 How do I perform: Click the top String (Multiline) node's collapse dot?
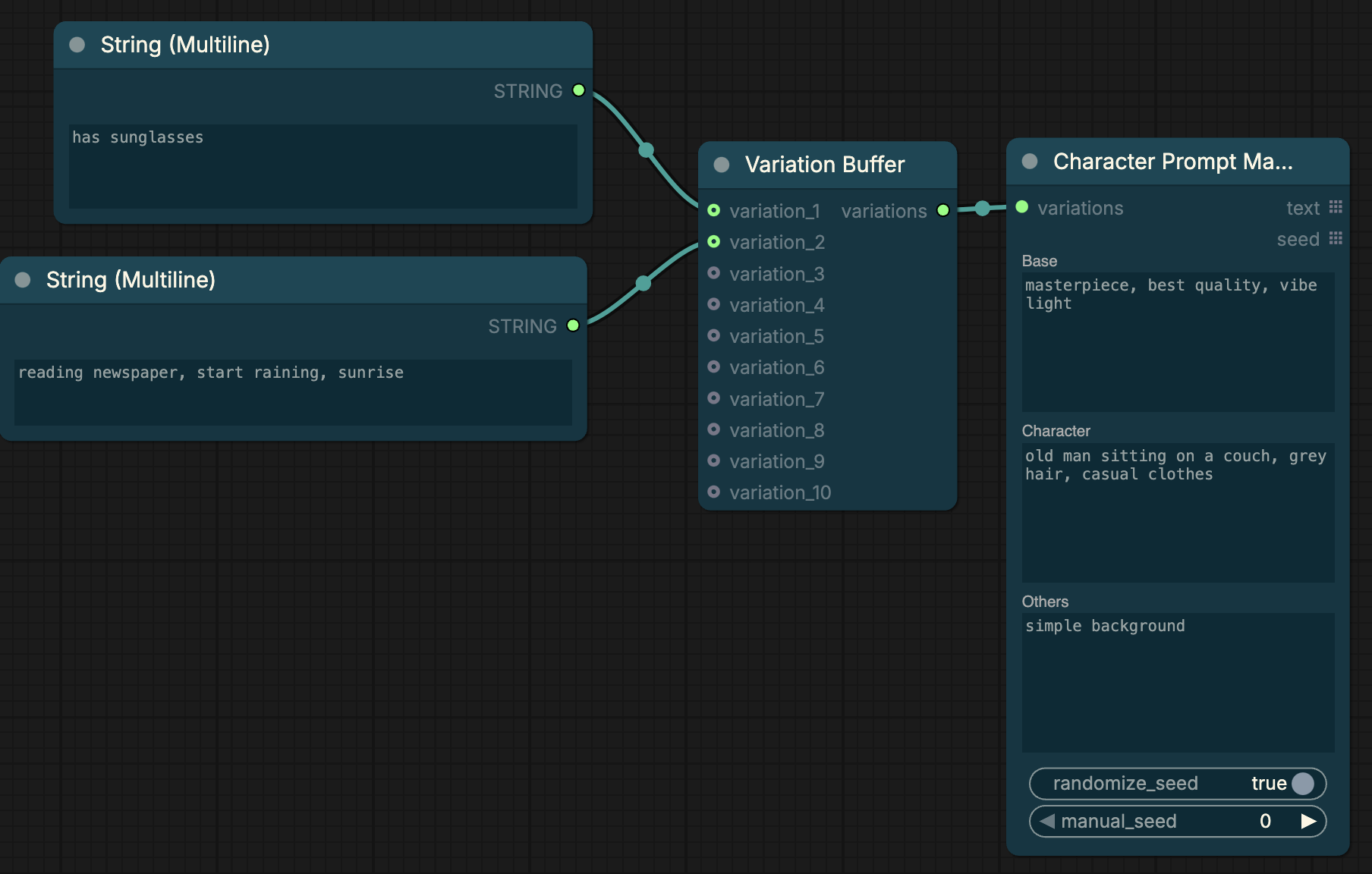(x=77, y=45)
